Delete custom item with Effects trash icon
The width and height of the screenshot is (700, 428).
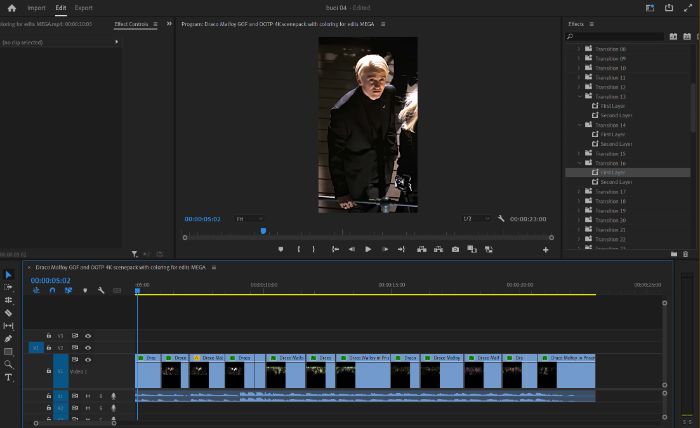[x=686, y=254]
